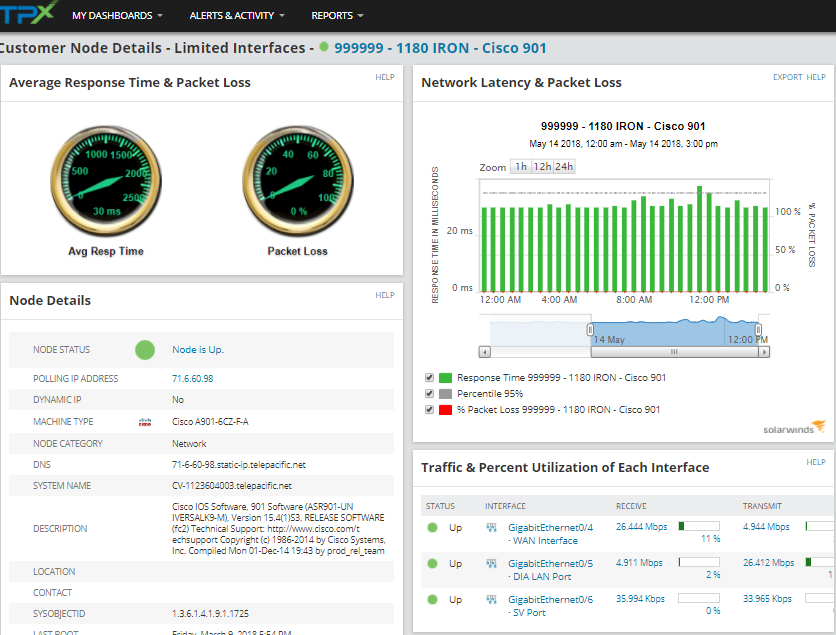Screen dimensions: 836x635
Task: Click the 0 % receive utilization bar
Action: tap(699, 598)
